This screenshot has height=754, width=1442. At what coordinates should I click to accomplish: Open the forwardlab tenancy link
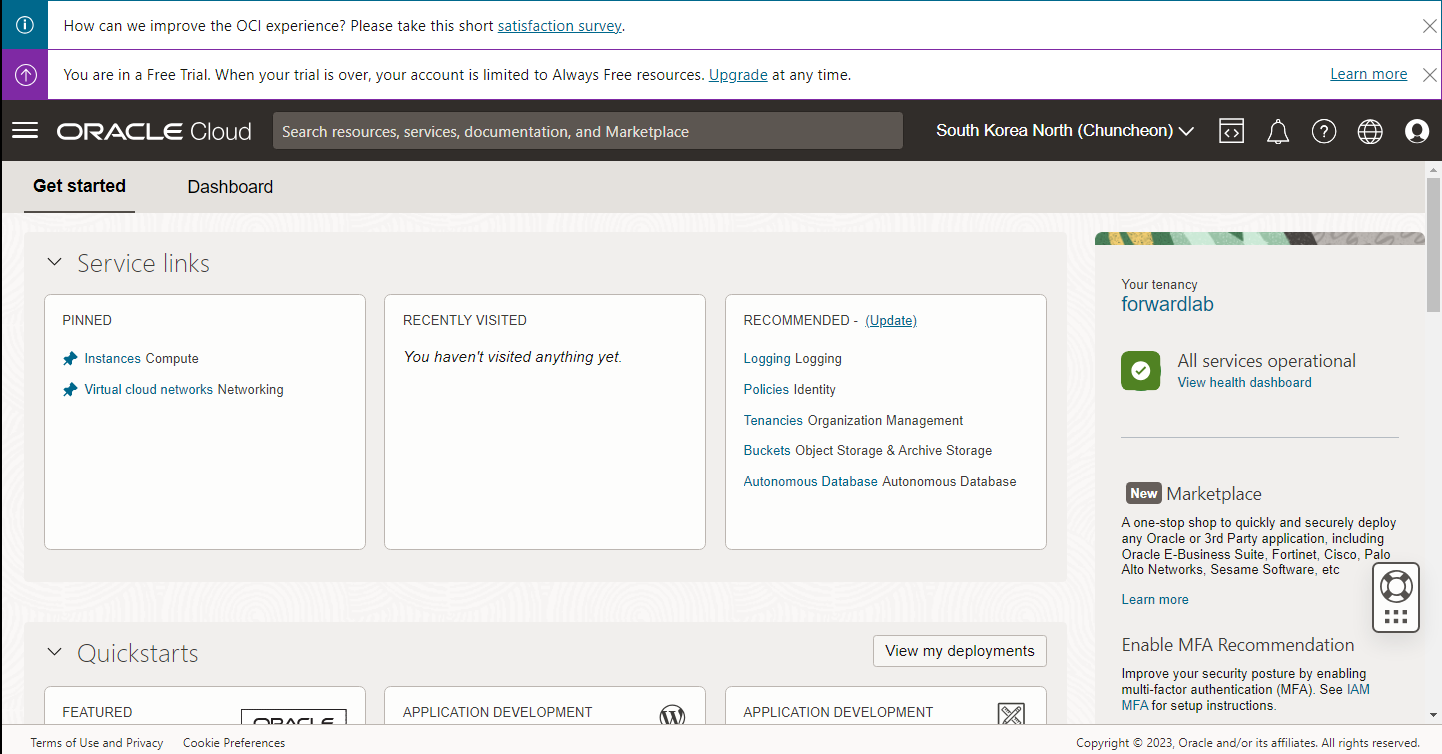point(1167,304)
